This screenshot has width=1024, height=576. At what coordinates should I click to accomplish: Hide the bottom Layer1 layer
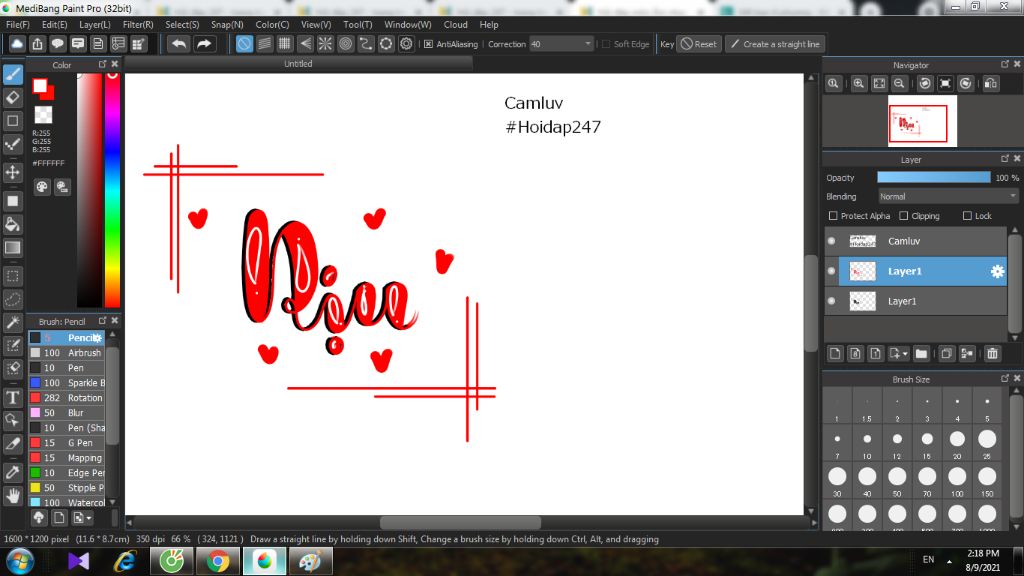click(x=831, y=301)
